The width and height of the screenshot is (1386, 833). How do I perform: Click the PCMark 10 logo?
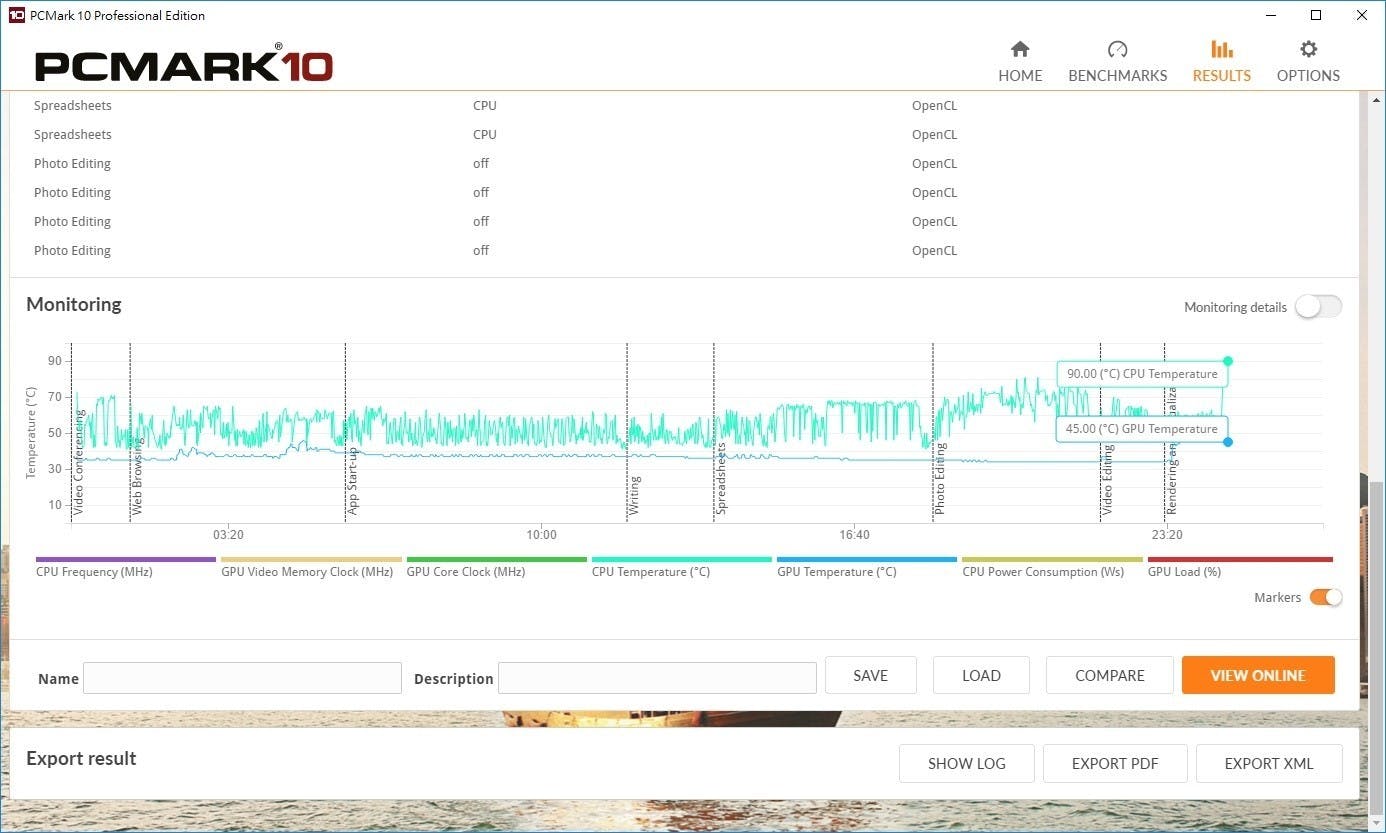tap(184, 66)
